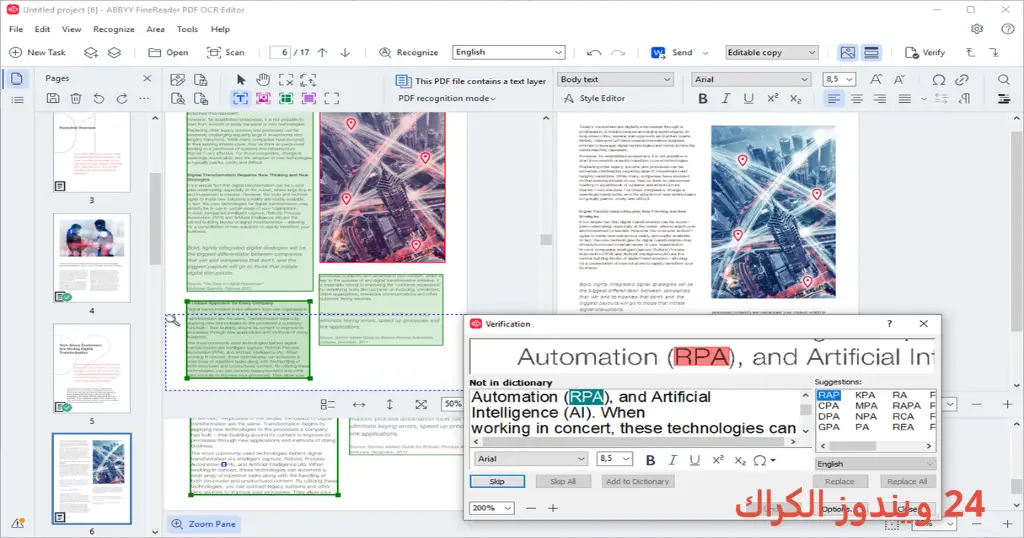Open the Recognize menu
Viewport: 1024px width, 538px height.
[x=114, y=29]
